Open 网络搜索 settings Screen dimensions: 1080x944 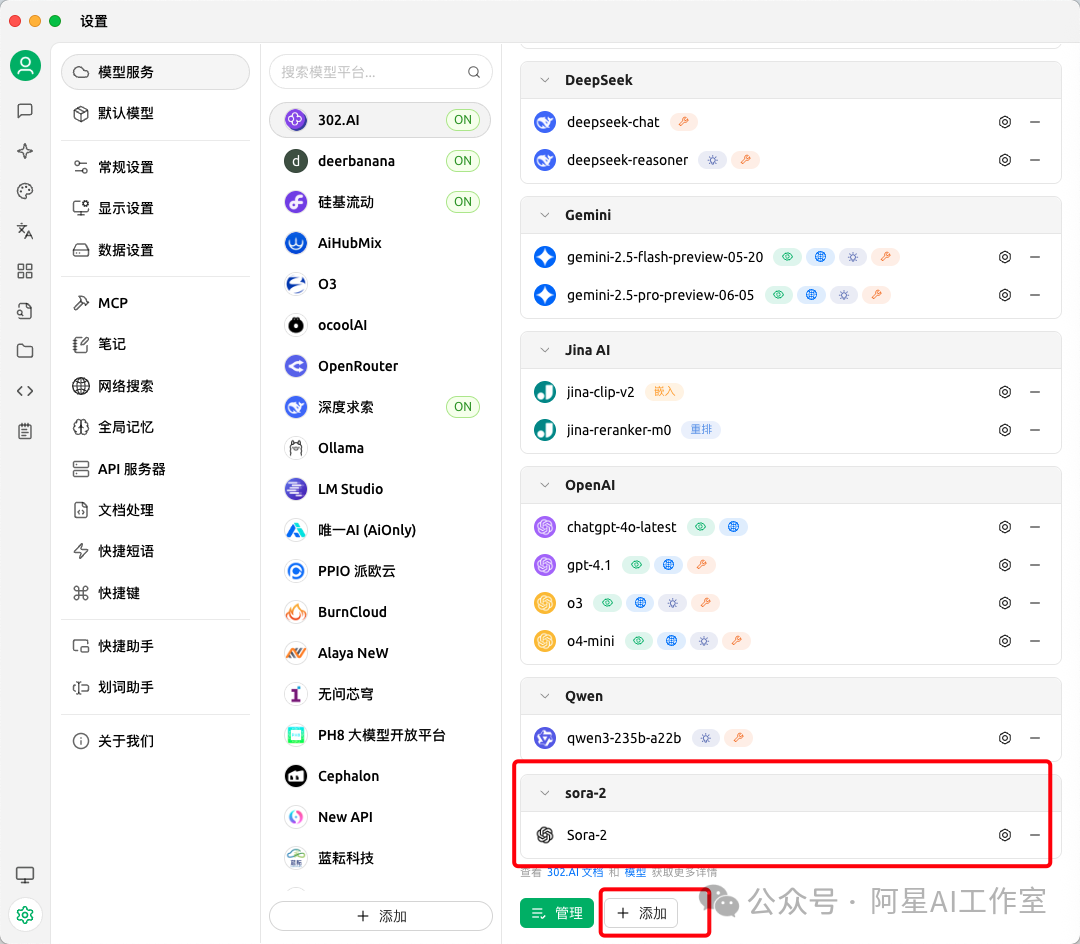[156, 386]
